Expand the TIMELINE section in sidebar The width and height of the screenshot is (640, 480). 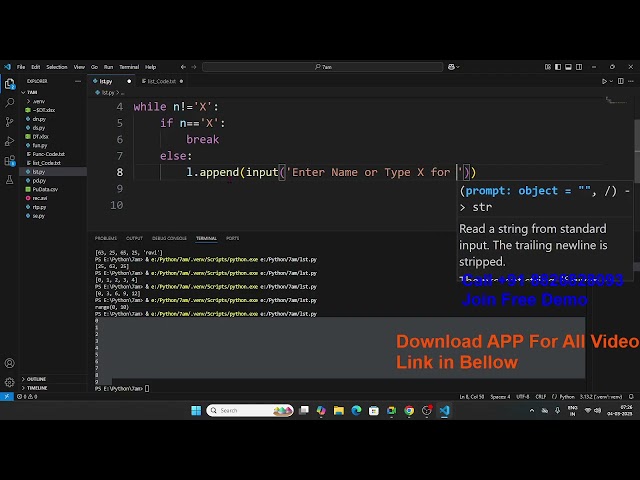click(x=36, y=388)
